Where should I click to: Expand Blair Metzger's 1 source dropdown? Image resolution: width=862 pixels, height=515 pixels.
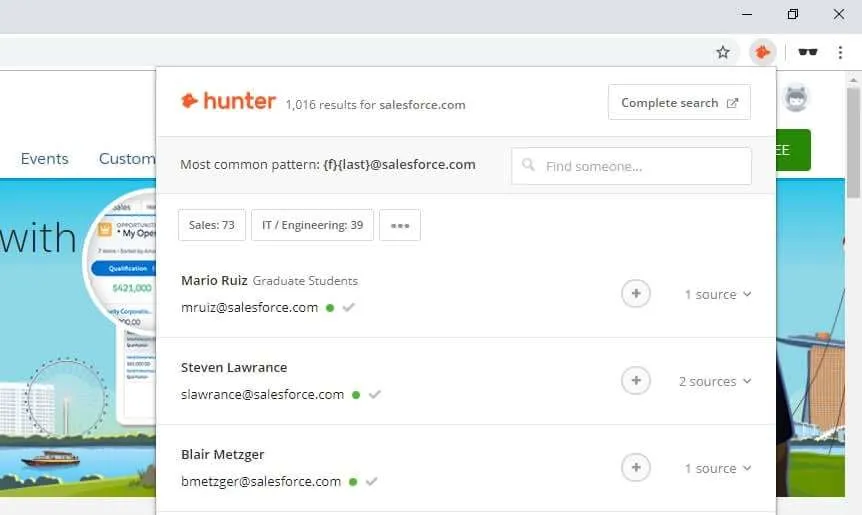[717, 468]
